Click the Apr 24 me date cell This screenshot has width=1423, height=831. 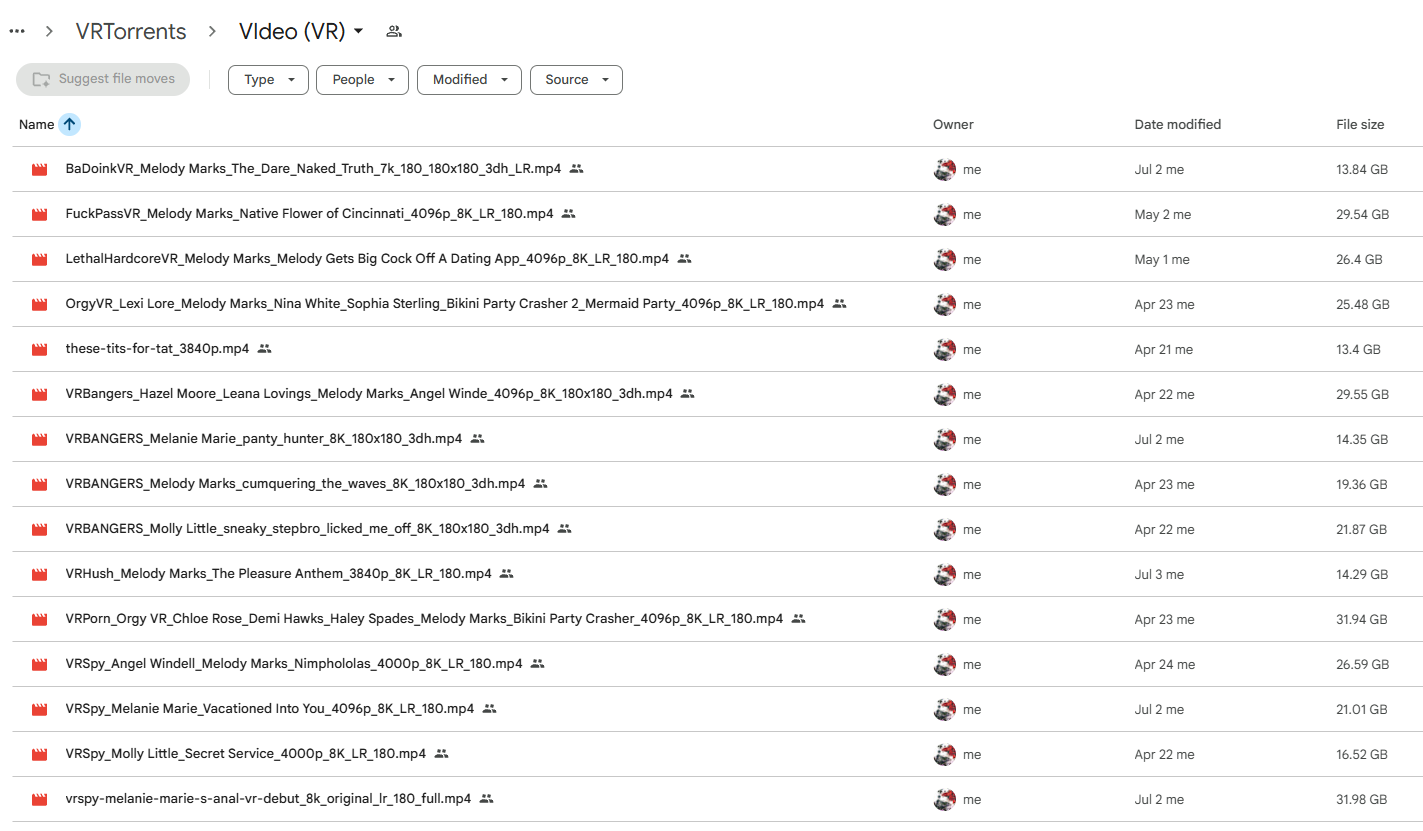pyautogui.click(x=1164, y=664)
